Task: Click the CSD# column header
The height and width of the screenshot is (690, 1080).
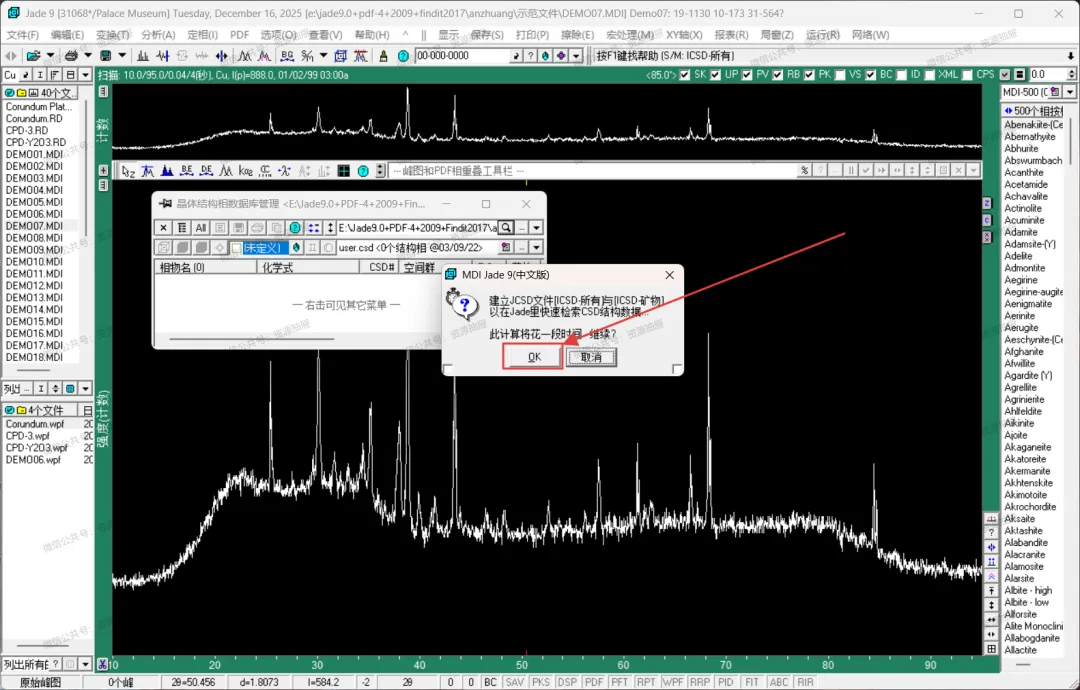Action: tap(380, 267)
